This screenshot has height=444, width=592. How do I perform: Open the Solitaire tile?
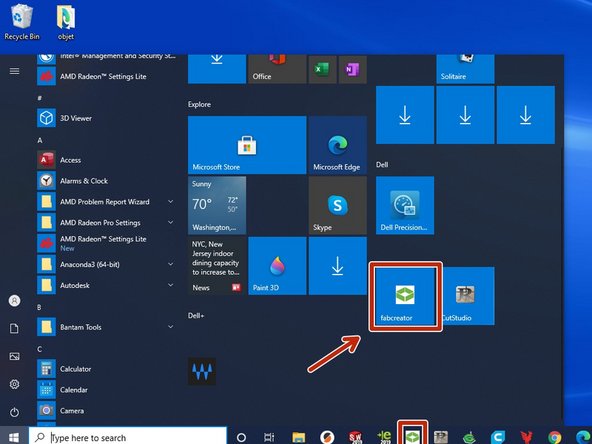[465, 69]
